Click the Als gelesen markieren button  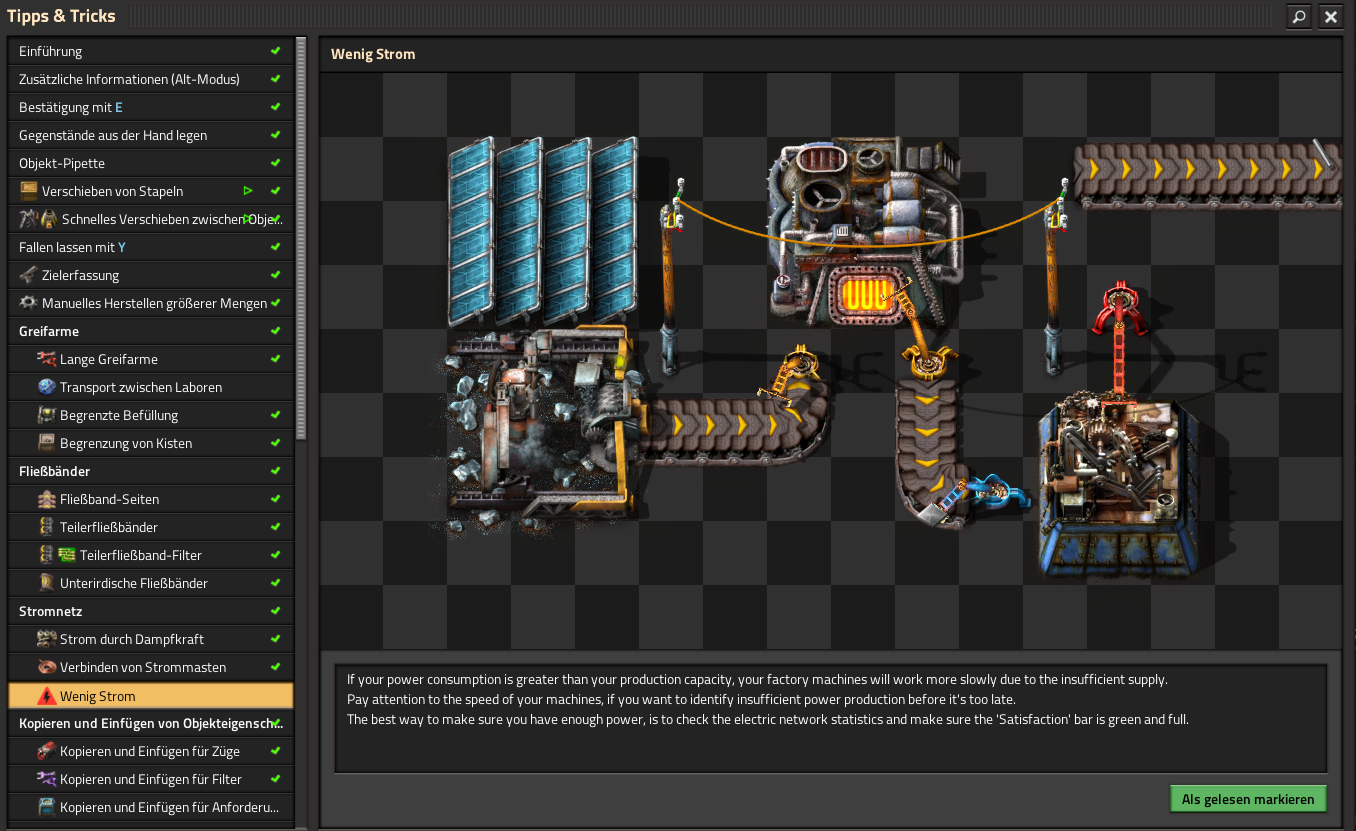tap(1248, 799)
